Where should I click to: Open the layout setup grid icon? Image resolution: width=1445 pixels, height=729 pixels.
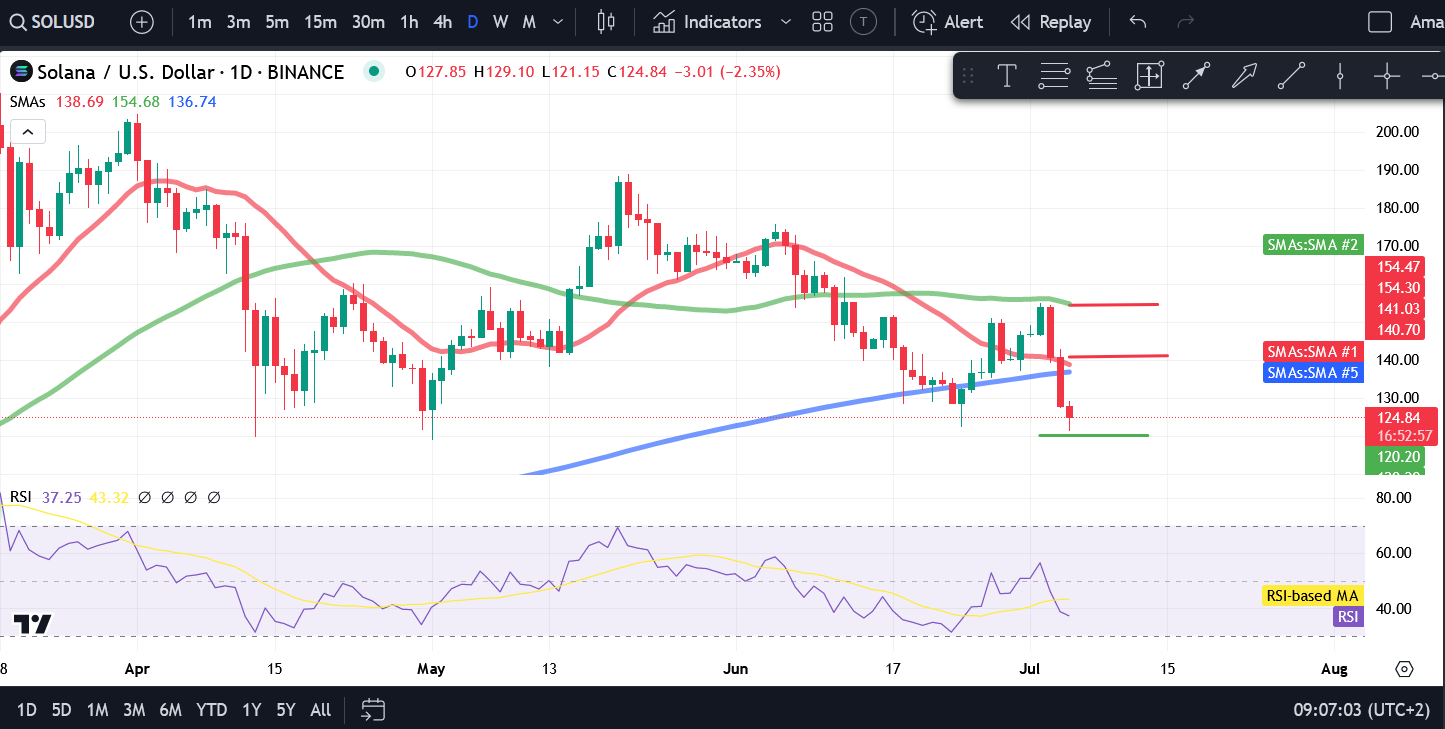tap(823, 22)
